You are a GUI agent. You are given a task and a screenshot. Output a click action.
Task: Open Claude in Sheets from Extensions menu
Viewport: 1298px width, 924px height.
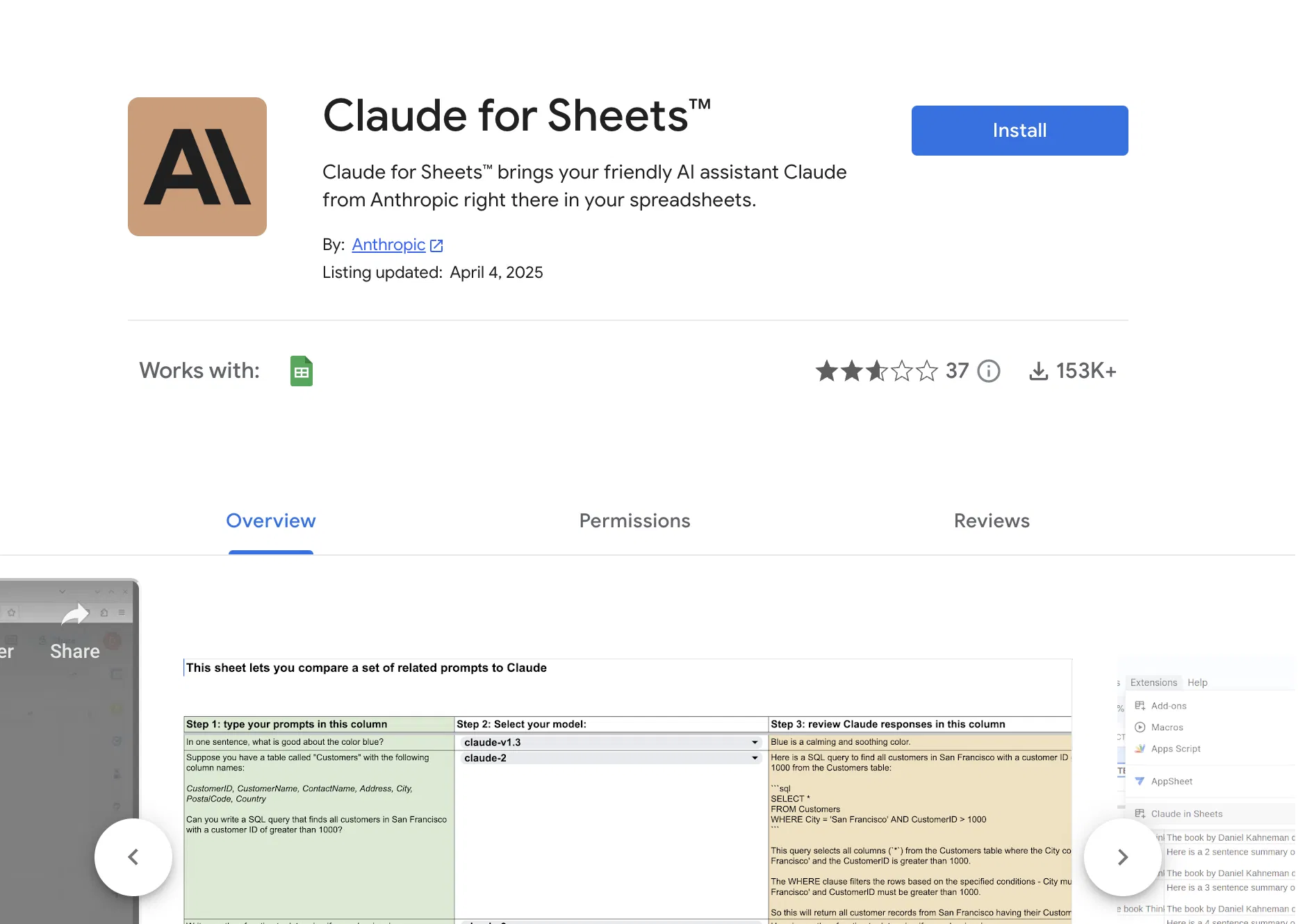1186,814
